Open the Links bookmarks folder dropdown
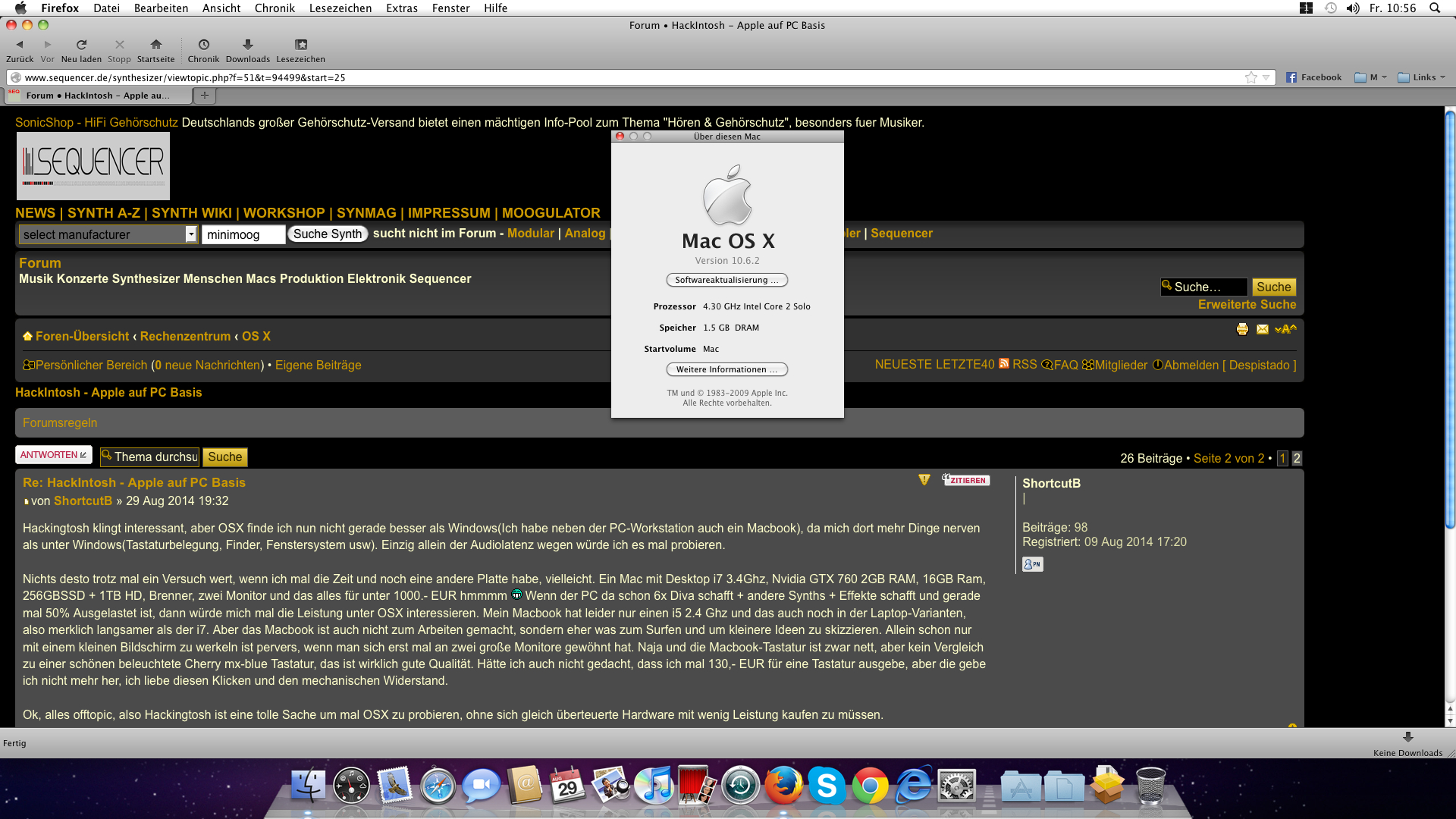Viewport: 1456px width, 819px height. [1422, 77]
